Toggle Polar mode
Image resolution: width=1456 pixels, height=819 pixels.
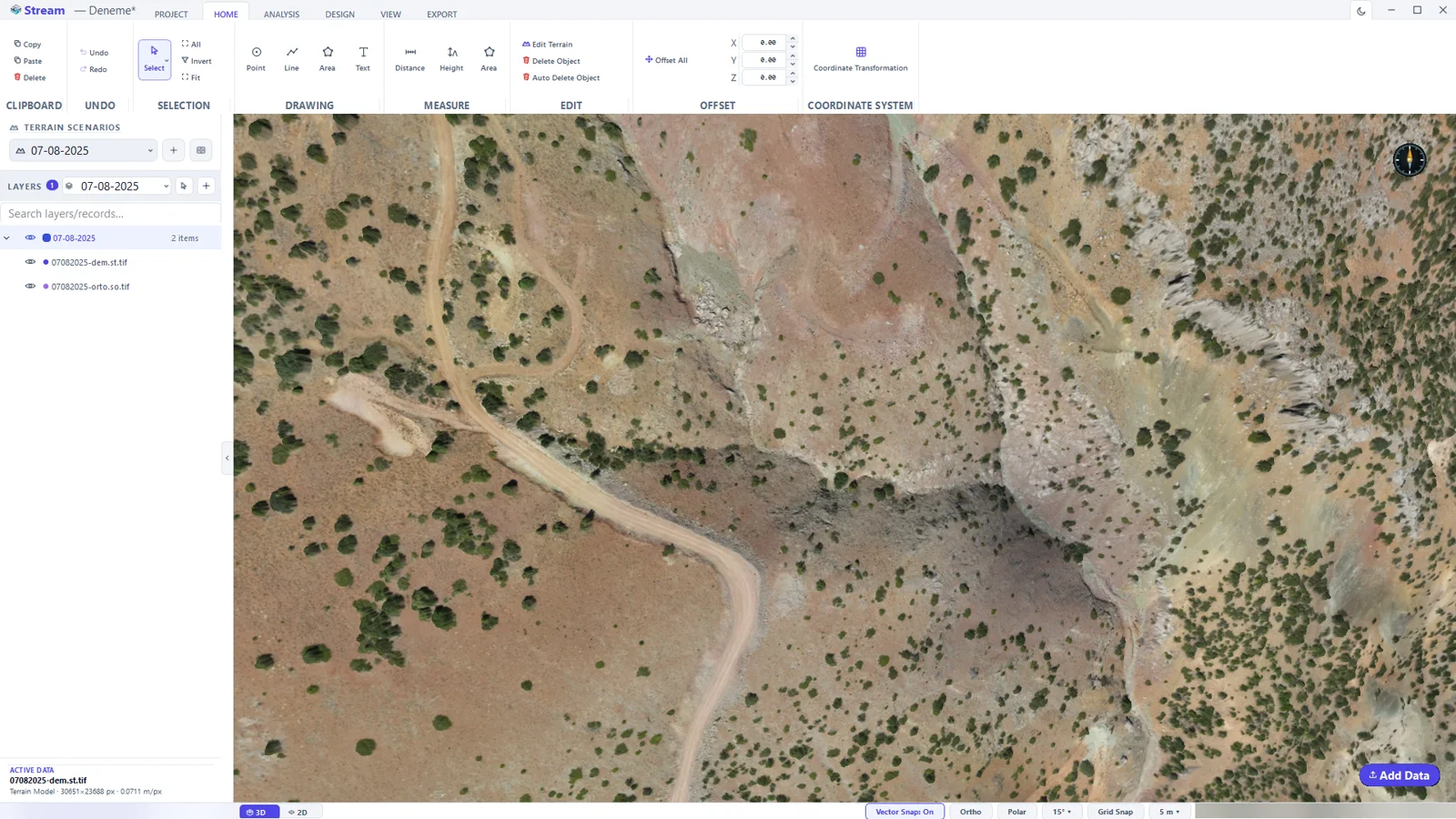tap(1016, 812)
